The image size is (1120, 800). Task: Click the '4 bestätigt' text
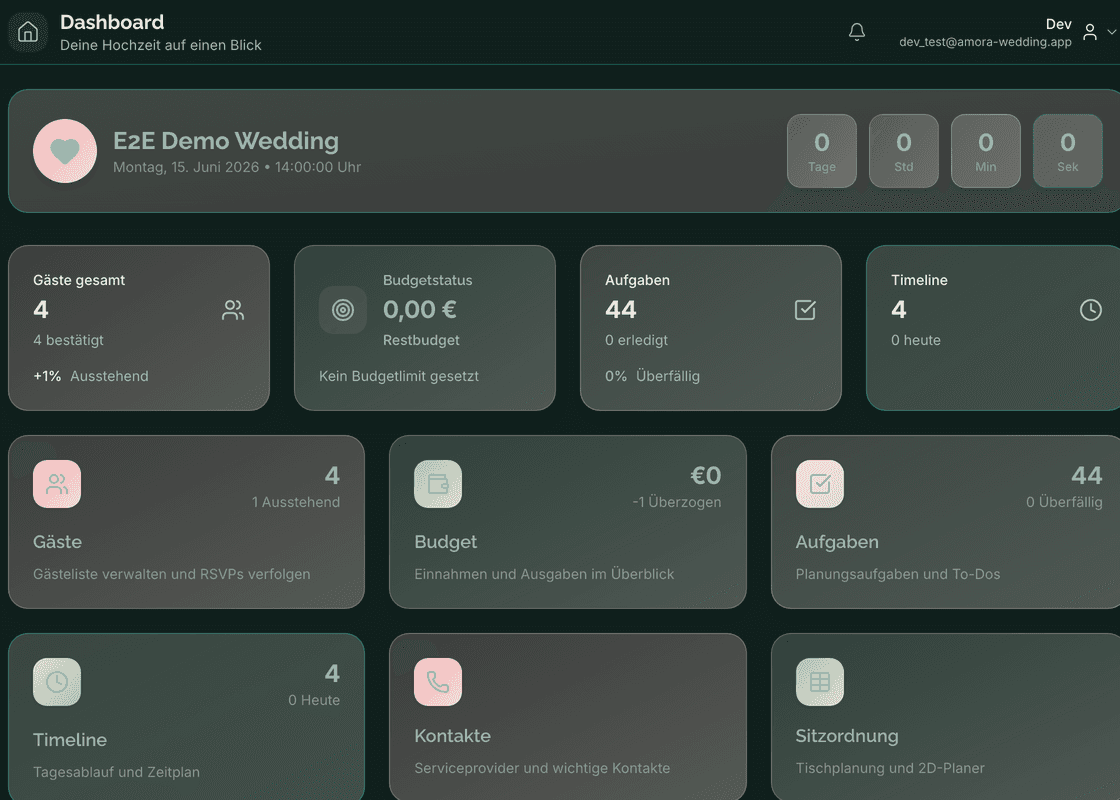pyautogui.click(x=69, y=340)
